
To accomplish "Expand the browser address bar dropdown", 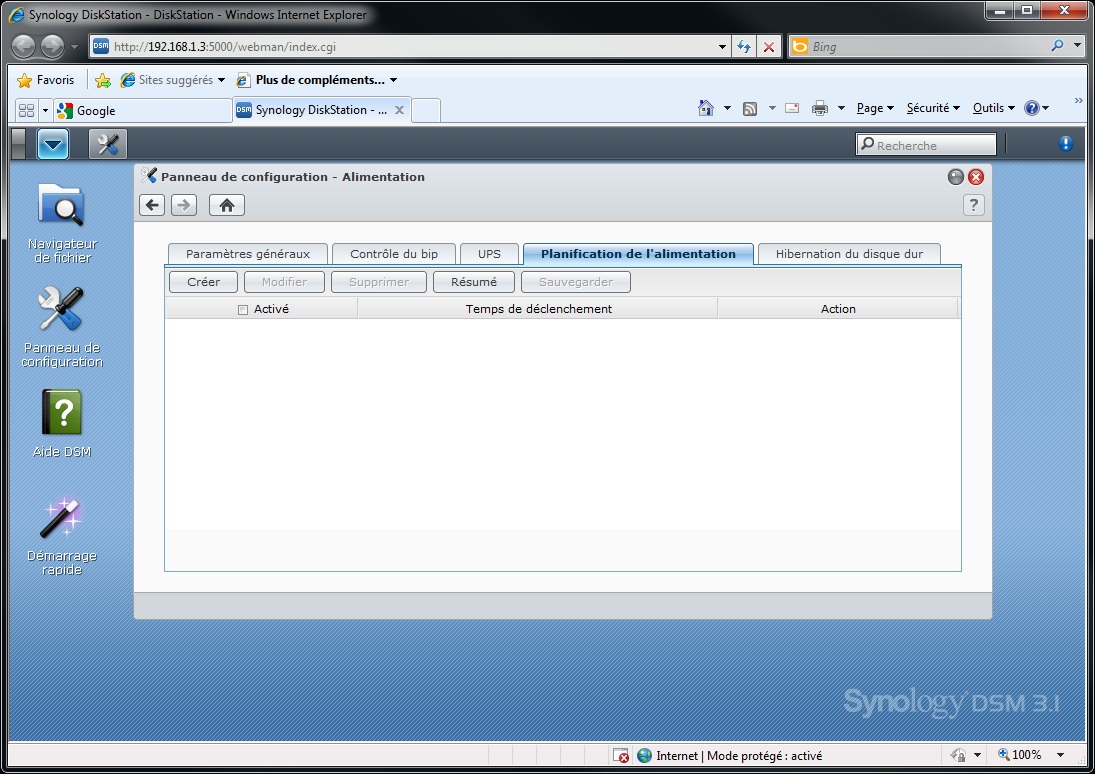I will click(x=723, y=47).
